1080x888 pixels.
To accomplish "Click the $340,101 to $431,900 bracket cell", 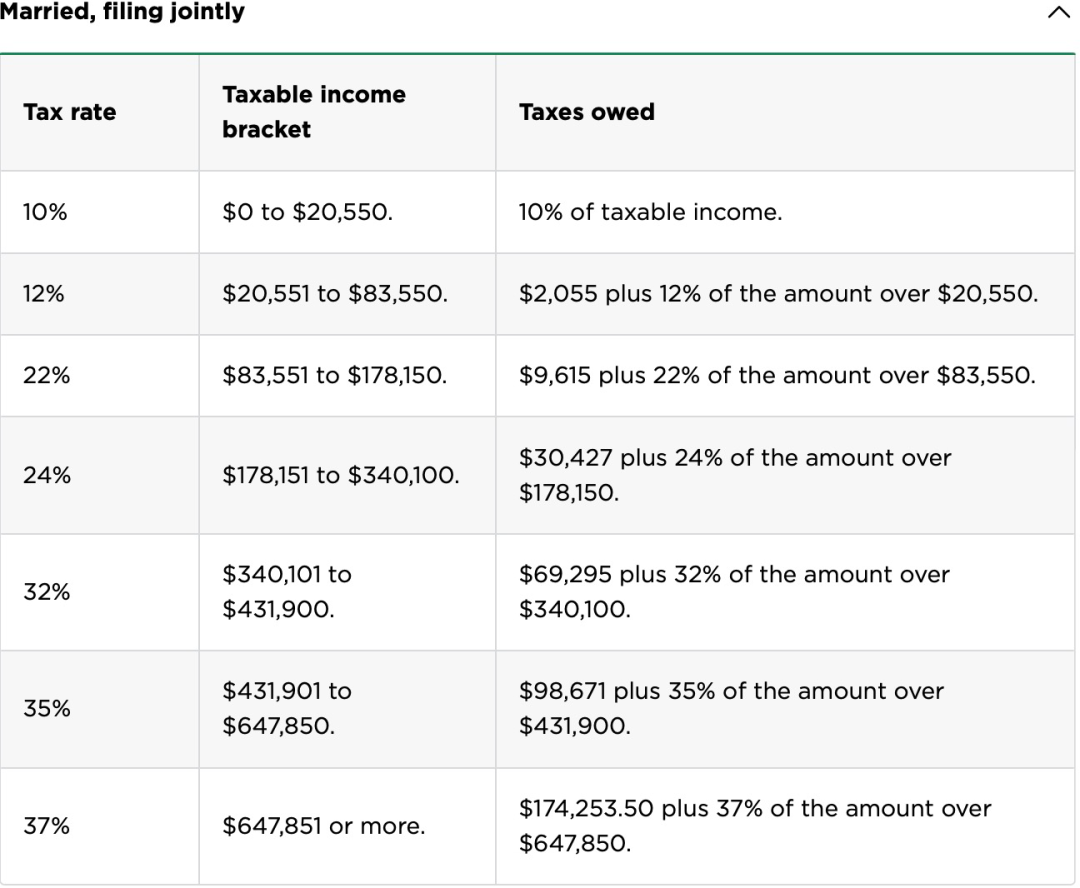I will pyautogui.click(x=287, y=592).
